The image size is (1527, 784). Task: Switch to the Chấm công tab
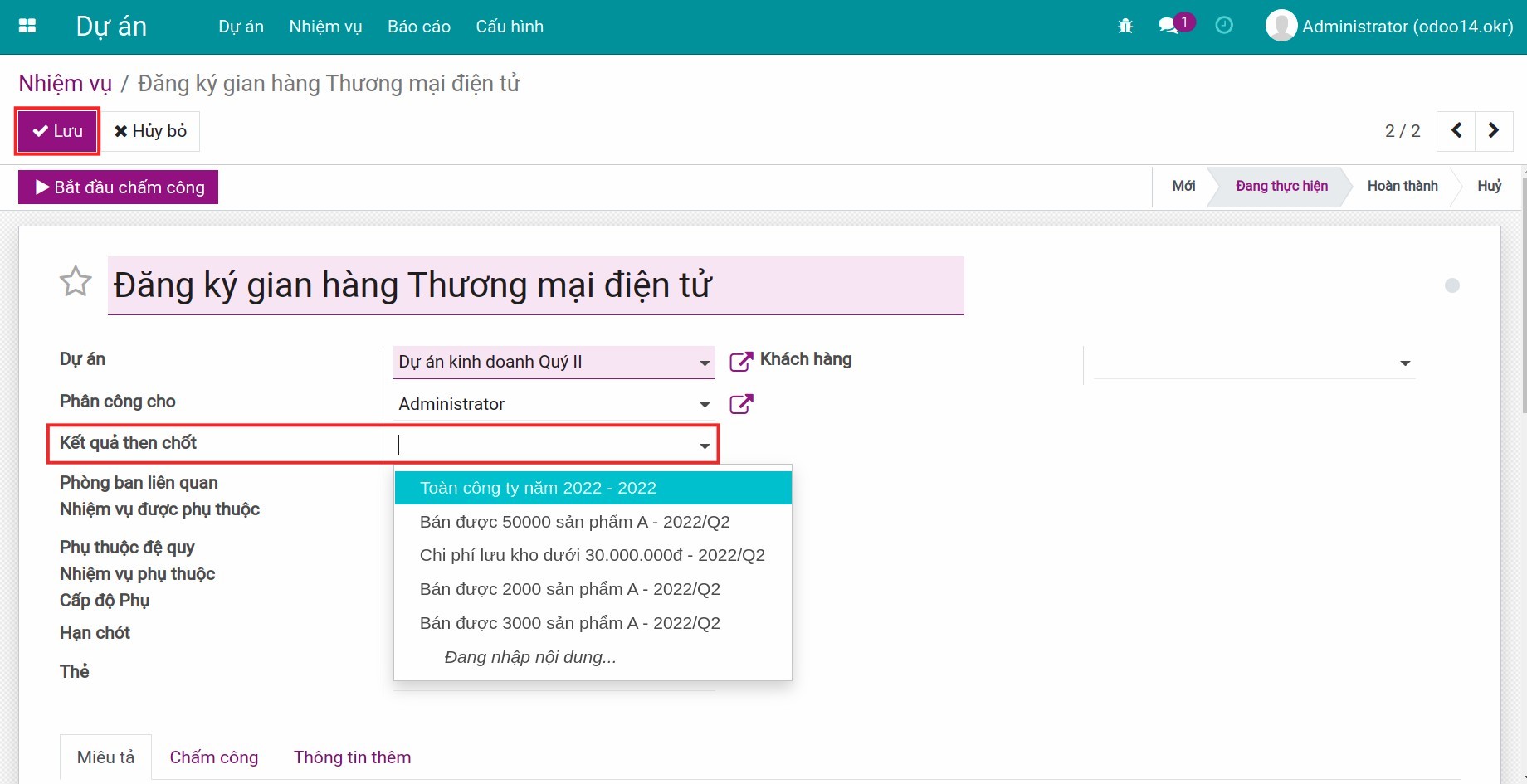(x=214, y=757)
